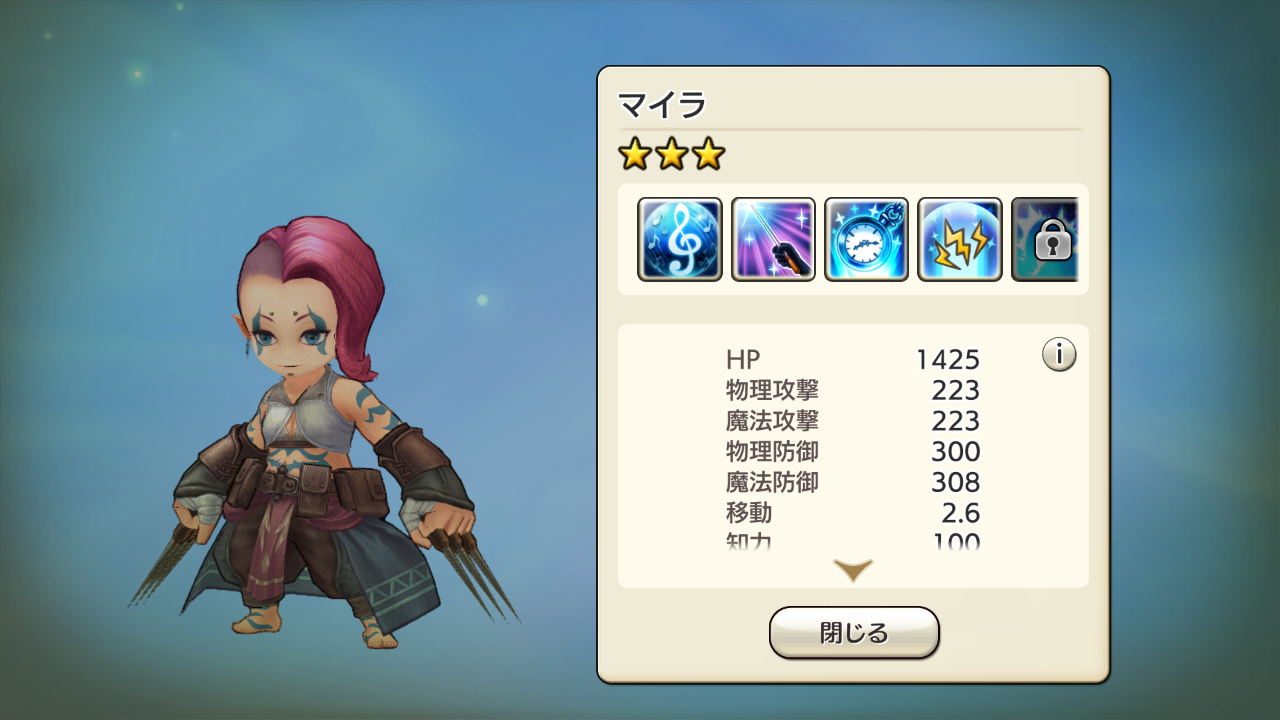1280x720 pixels.
Task: Tap the third gold star rating
Action: [x=708, y=154]
